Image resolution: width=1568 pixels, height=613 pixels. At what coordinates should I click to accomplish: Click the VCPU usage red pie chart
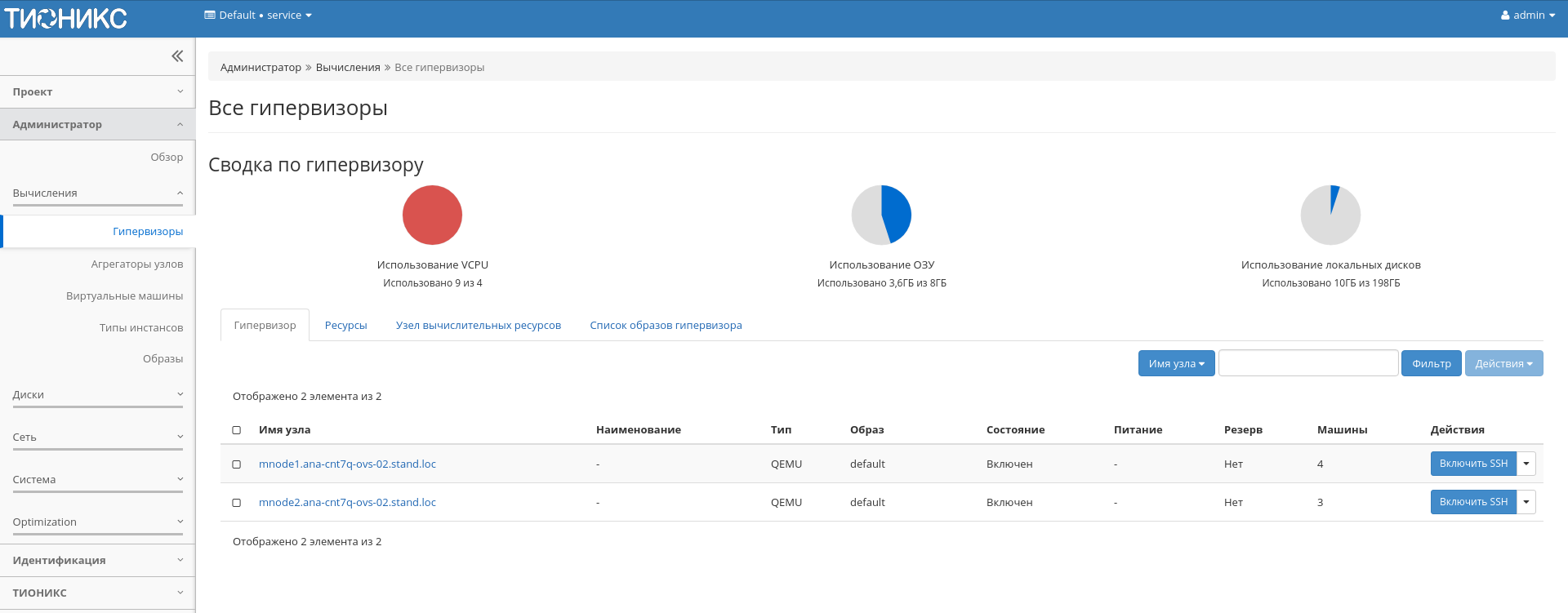432,215
